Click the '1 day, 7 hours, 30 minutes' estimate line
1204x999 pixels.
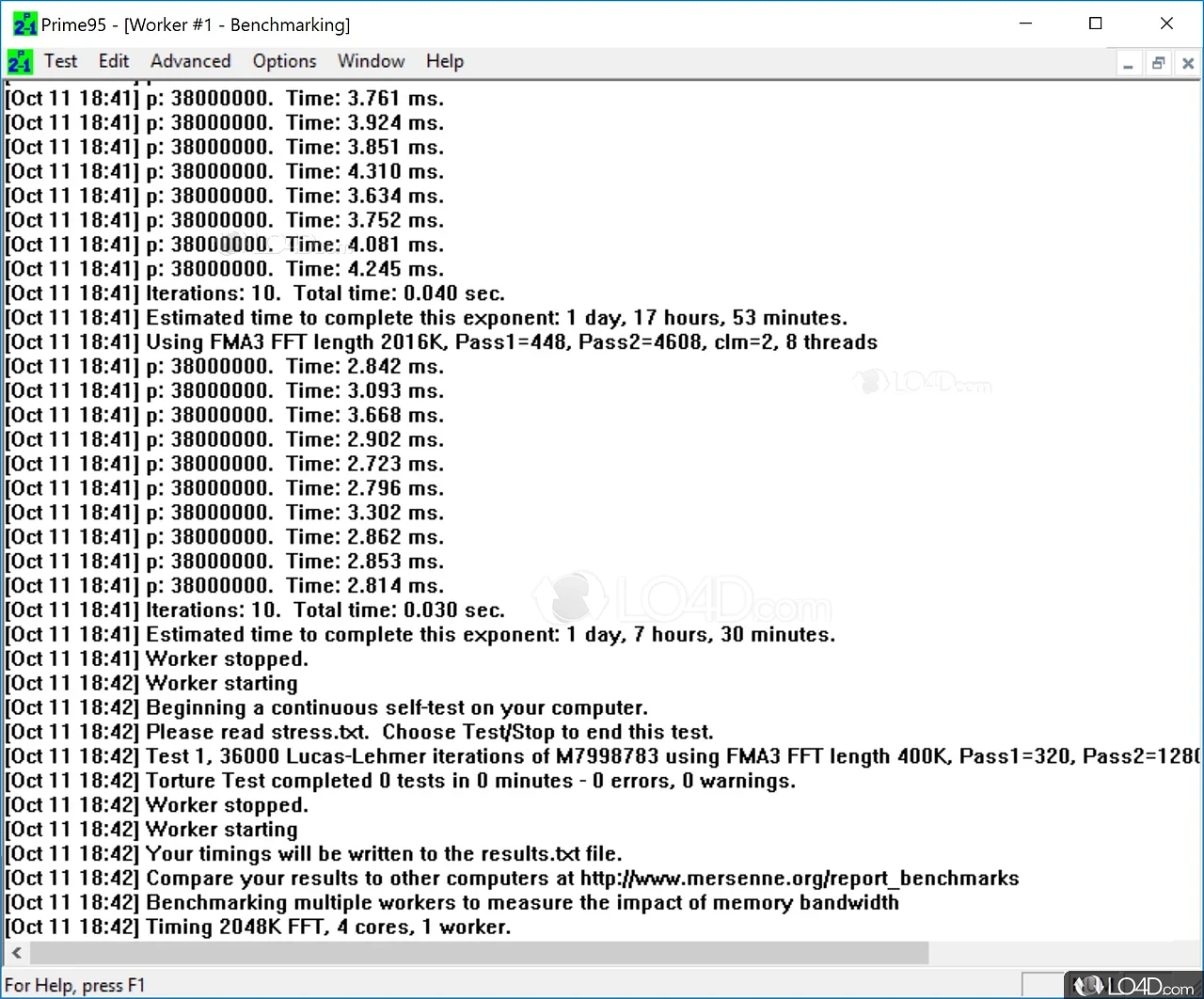(x=420, y=635)
